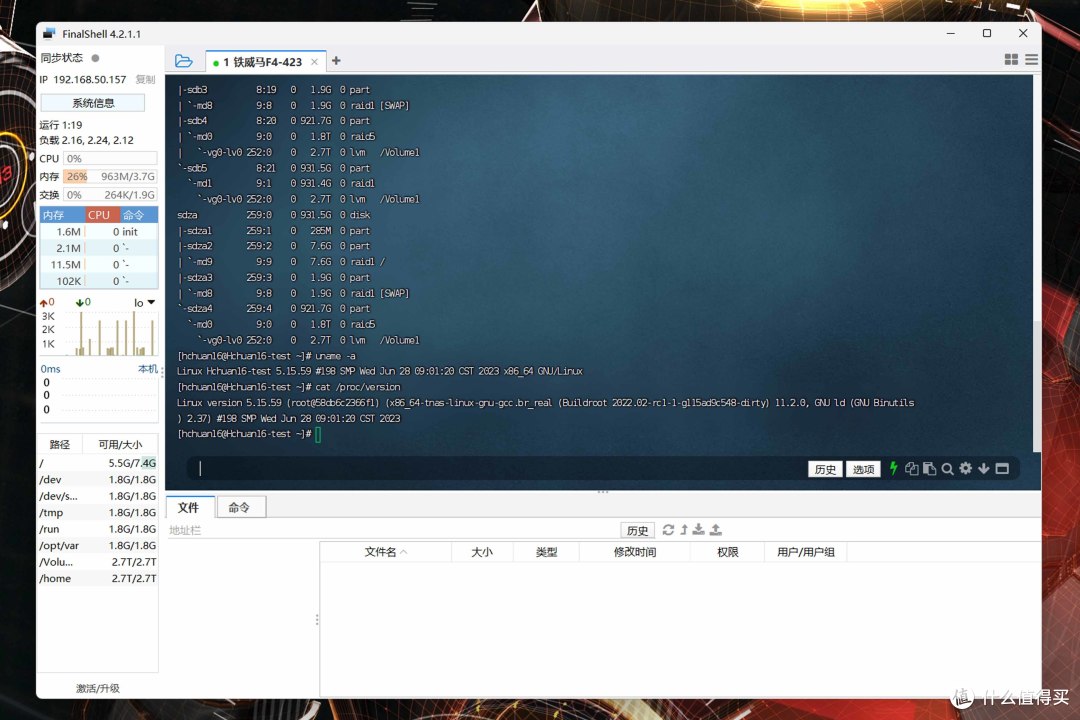Click the down arrow icon in command bar
The width and height of the screenshot is (1080, 720).
[x=984, y=469]
